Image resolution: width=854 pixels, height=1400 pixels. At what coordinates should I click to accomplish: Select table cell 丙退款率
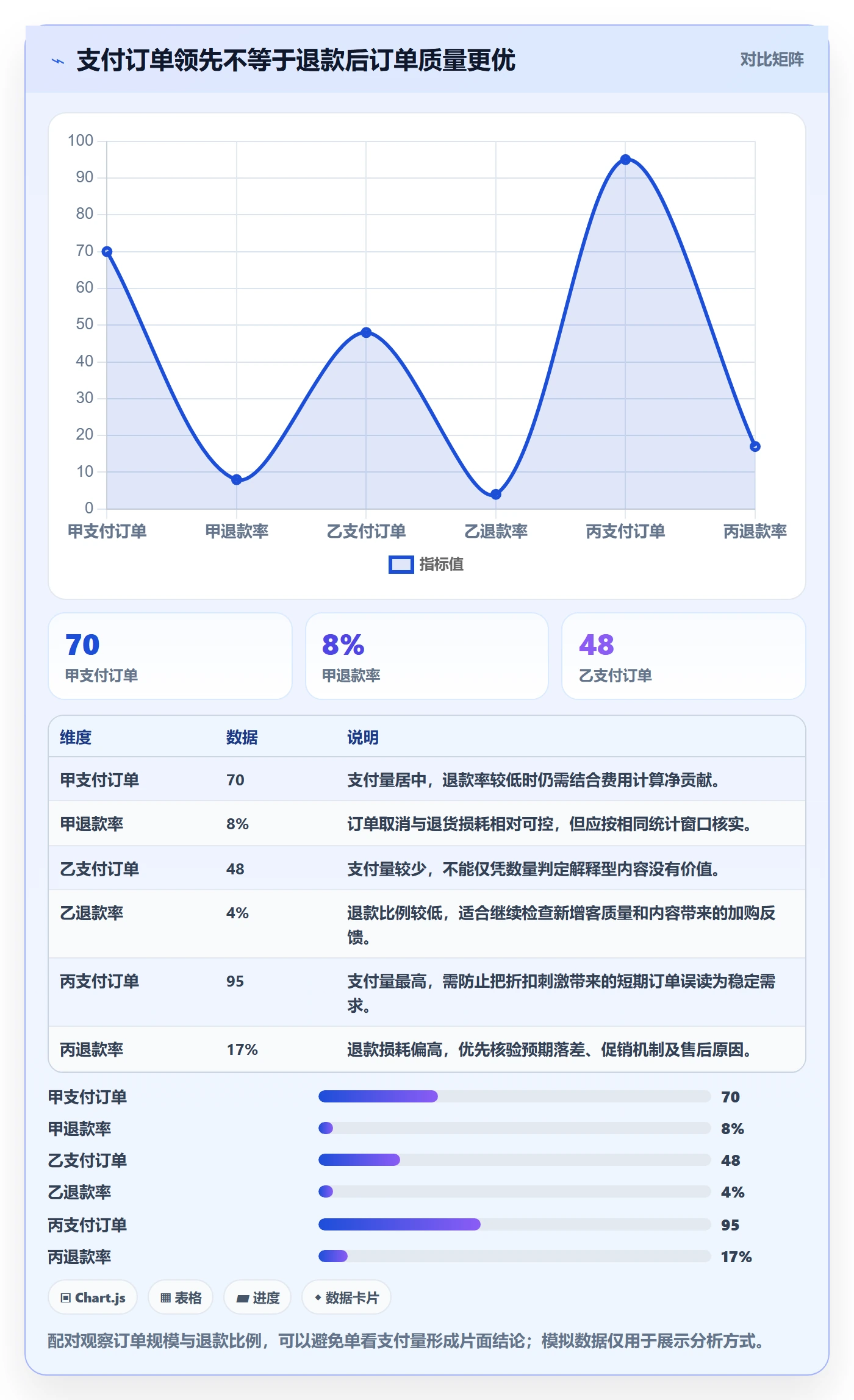91,1049
